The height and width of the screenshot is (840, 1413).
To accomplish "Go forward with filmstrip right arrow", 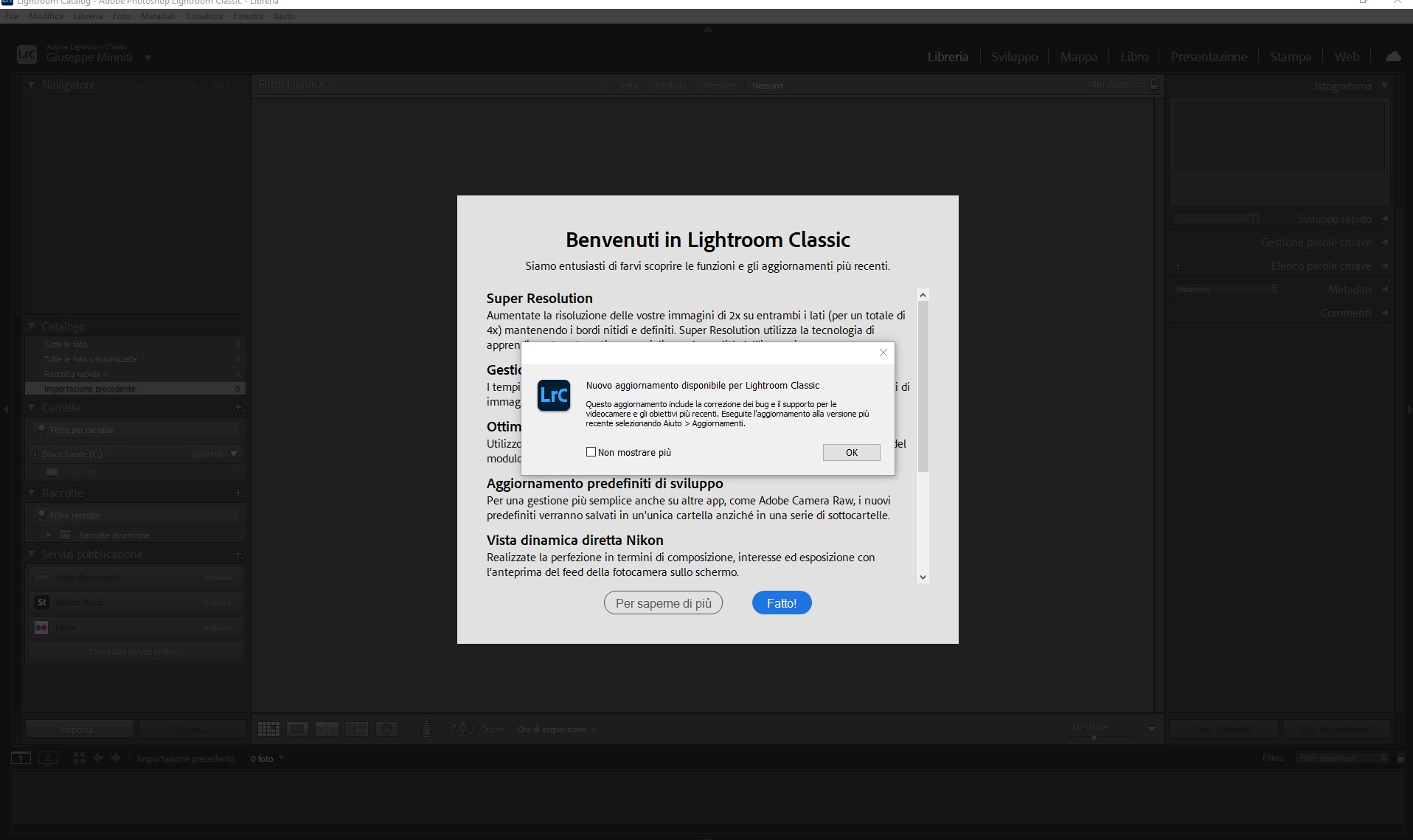I will (116, 758).
